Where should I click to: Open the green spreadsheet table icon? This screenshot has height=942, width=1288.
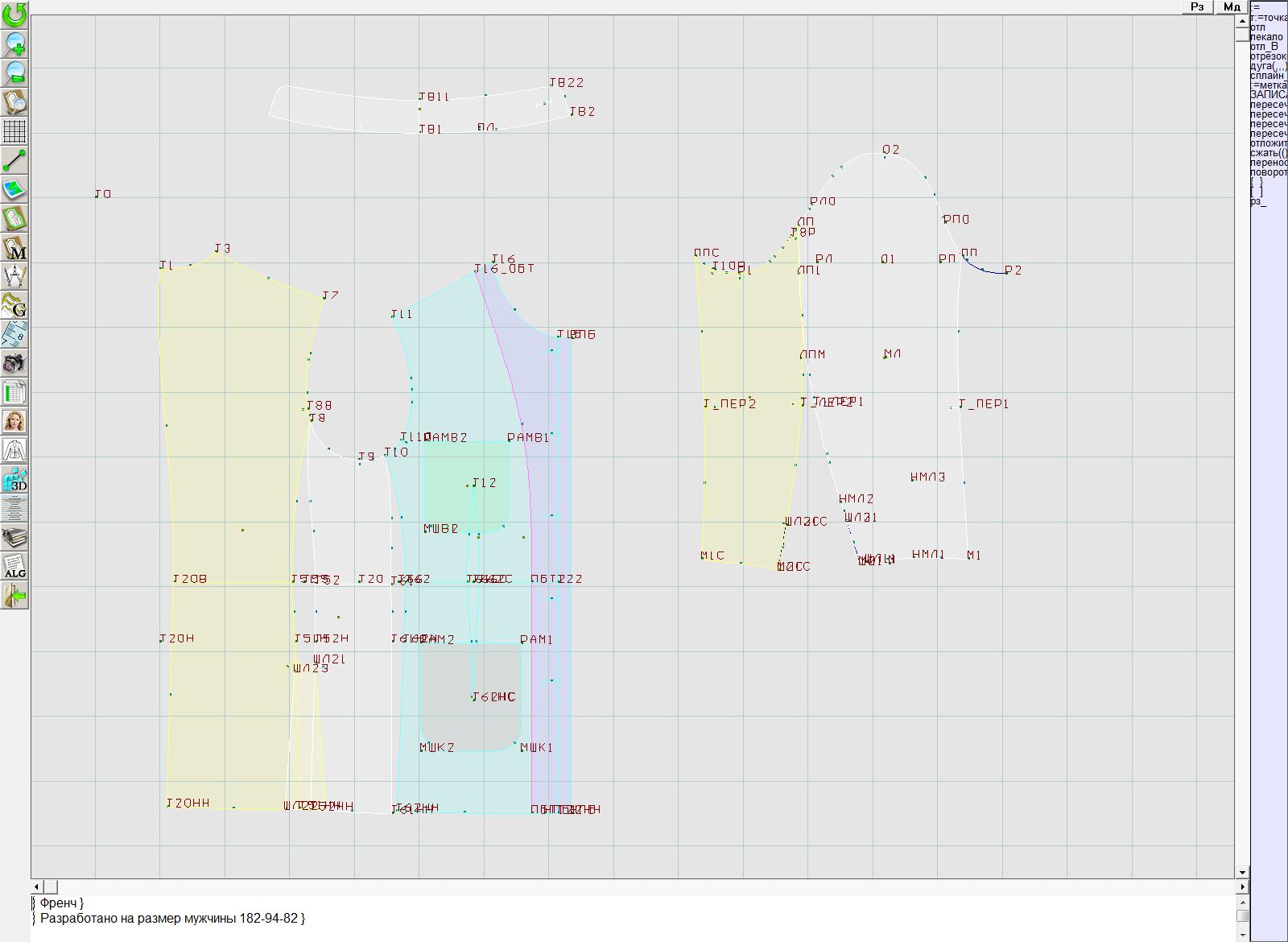[14, 392]
